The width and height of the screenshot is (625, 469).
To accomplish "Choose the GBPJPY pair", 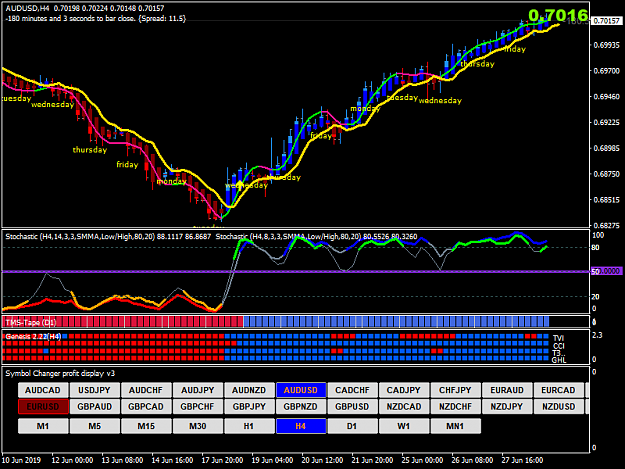I will tap(249, 407).
